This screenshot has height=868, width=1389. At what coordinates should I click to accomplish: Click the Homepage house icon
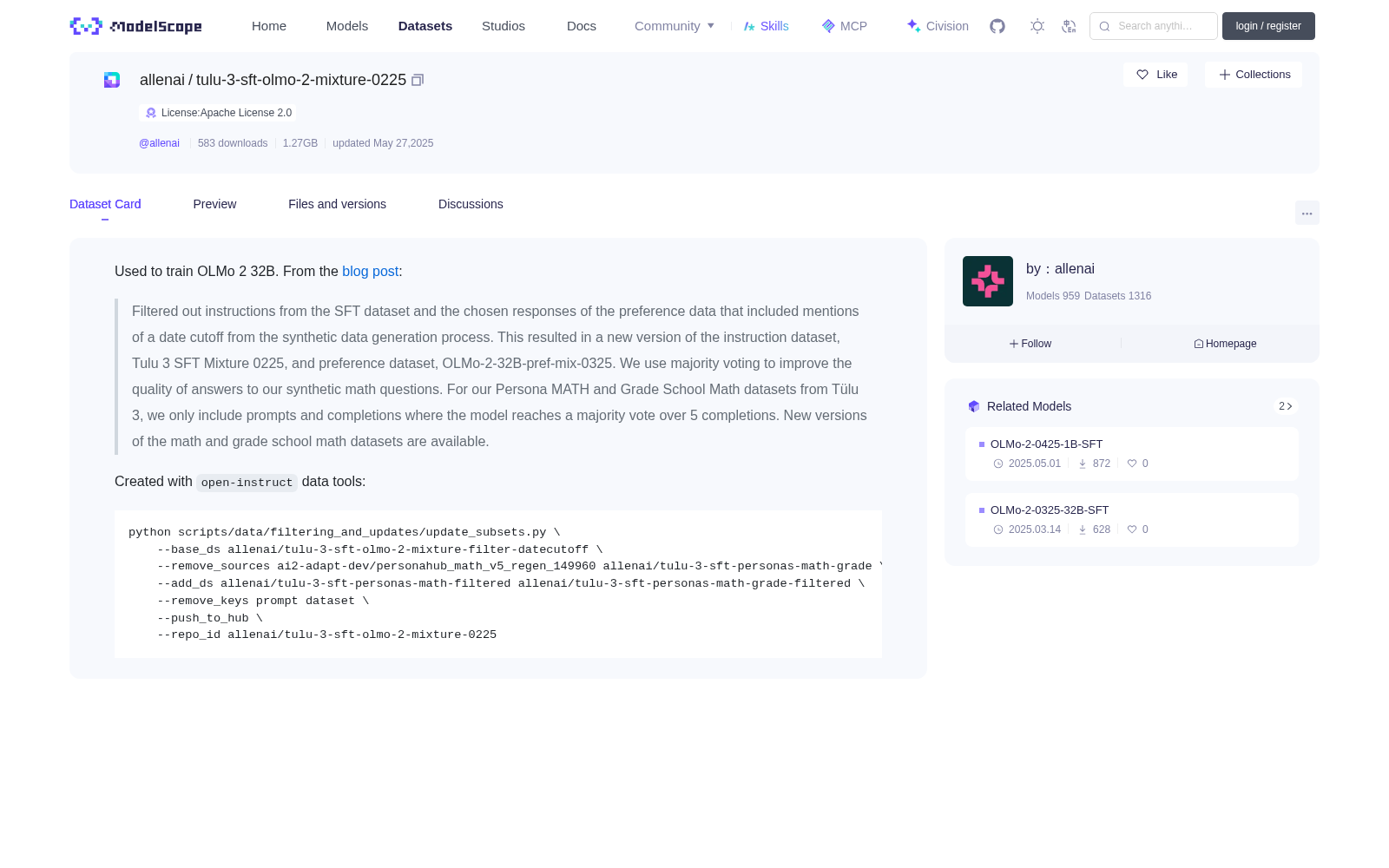click(1199, 344)
